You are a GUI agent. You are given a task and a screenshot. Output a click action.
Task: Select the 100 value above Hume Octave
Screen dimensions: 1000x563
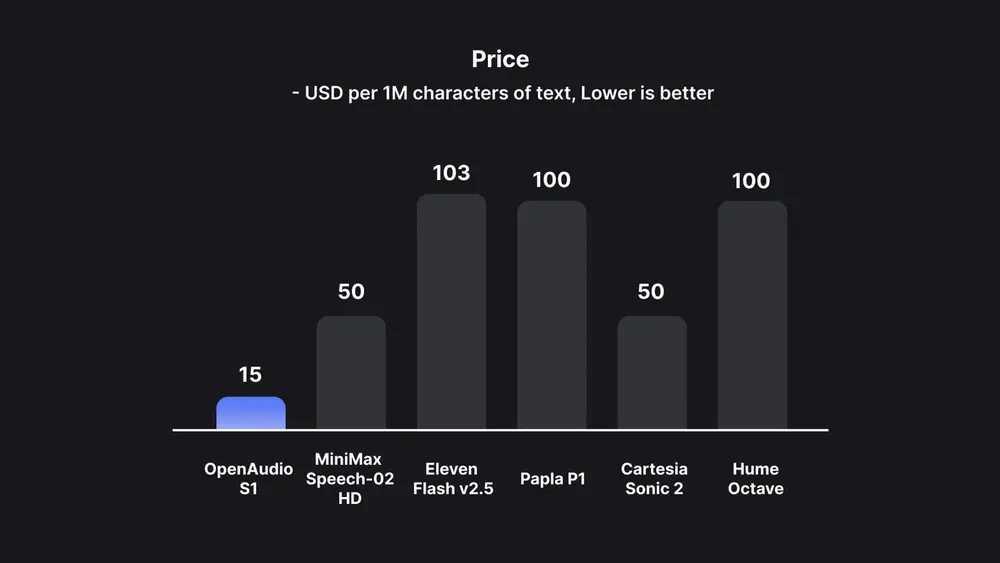(x=751, y=181)
